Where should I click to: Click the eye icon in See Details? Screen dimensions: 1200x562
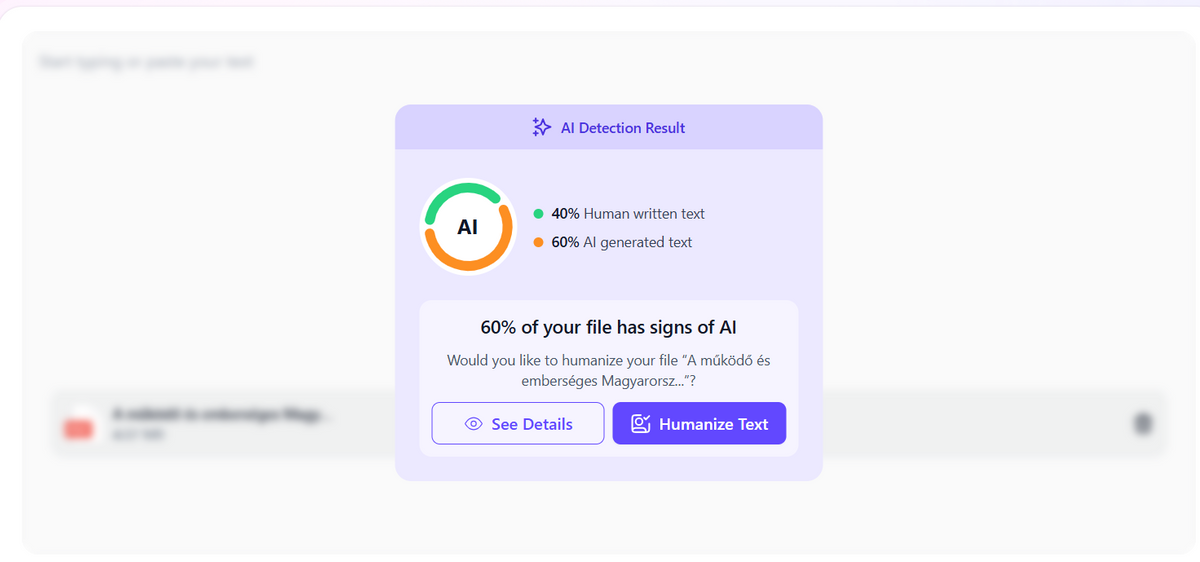click(x=474, y=424)
